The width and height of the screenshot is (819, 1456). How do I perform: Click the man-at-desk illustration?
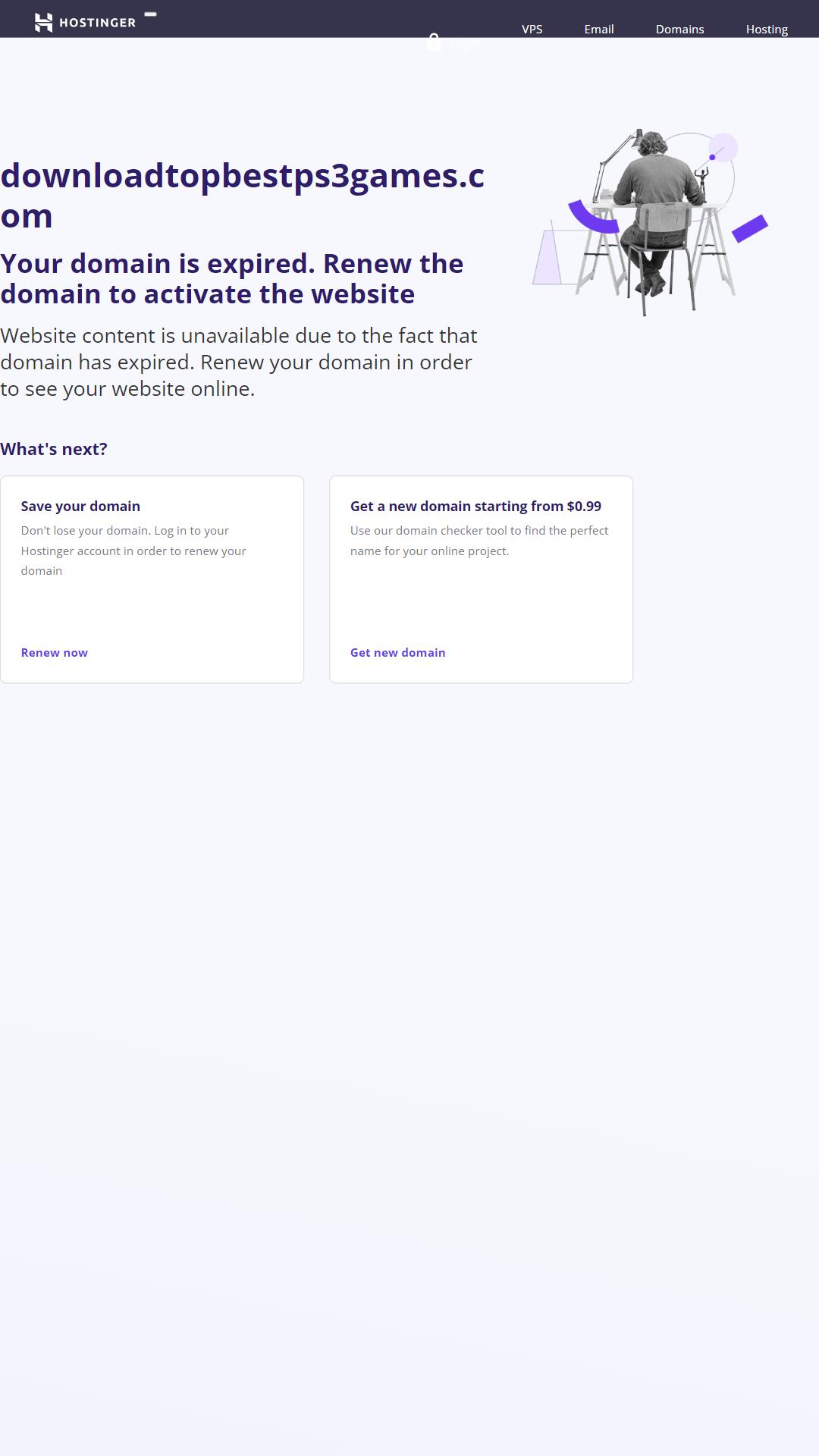pyautogui.click(x=651, y=222)
